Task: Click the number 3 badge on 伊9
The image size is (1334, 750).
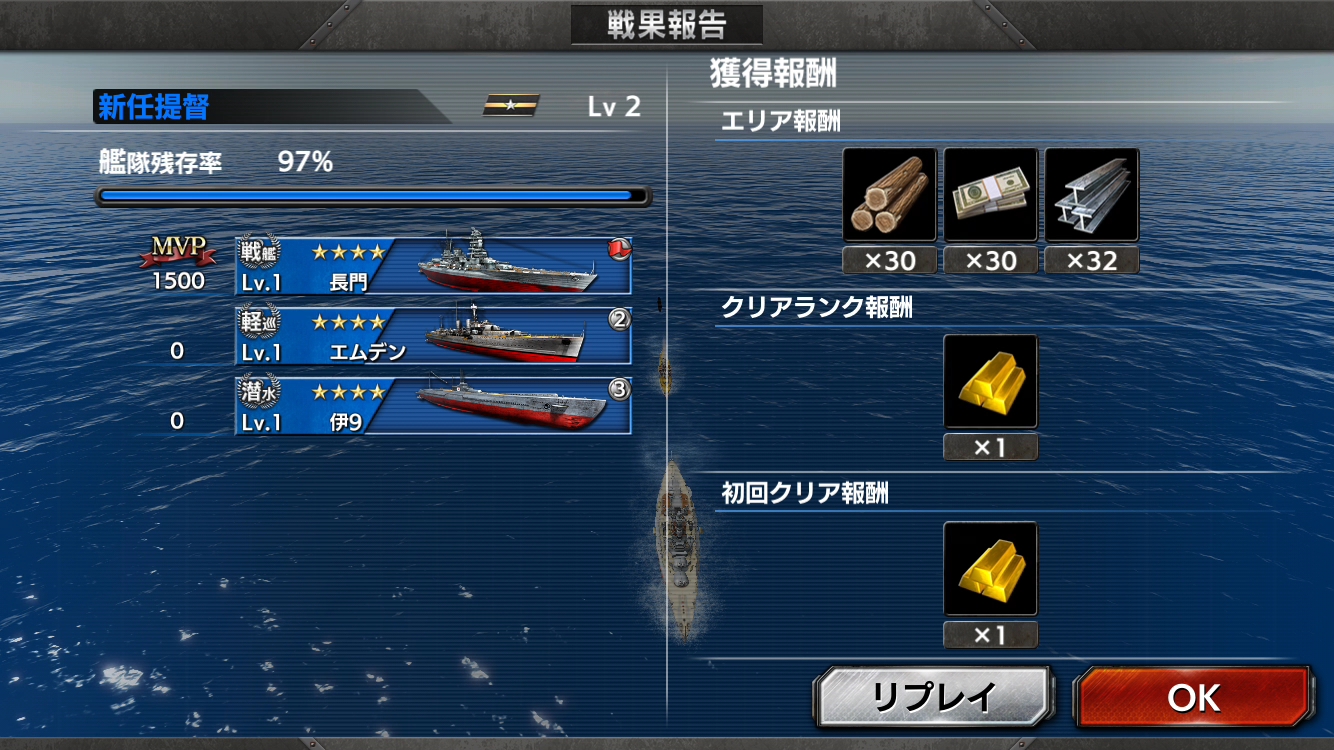Action: pos(619,389)
